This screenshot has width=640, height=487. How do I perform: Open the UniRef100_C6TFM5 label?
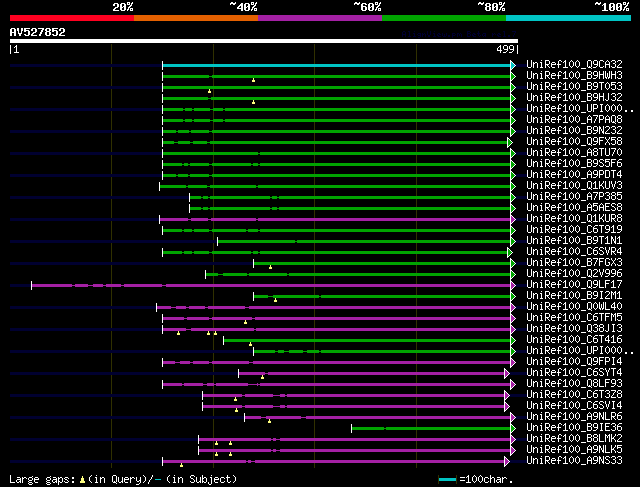(x=574, y=318)
